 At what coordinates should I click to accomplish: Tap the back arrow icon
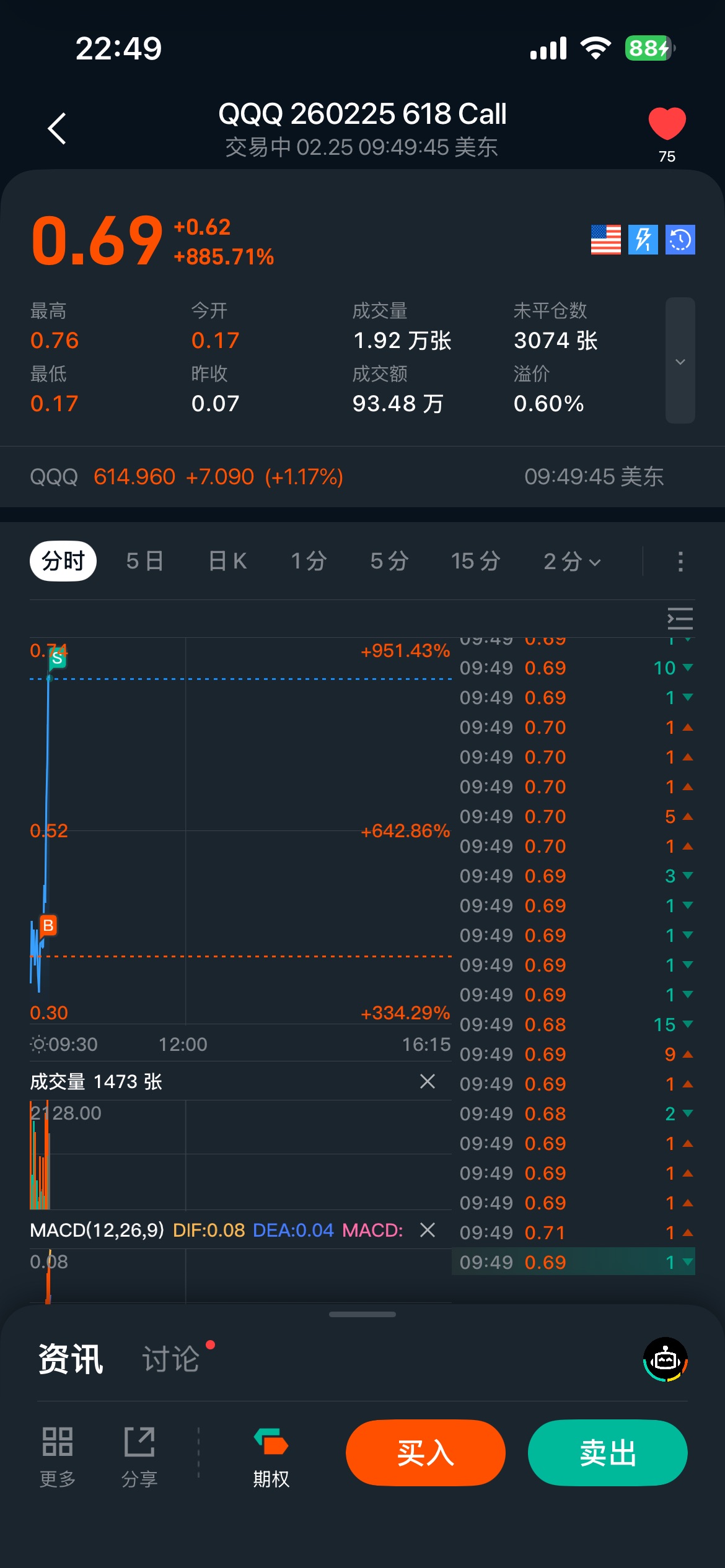pos(57,129)
